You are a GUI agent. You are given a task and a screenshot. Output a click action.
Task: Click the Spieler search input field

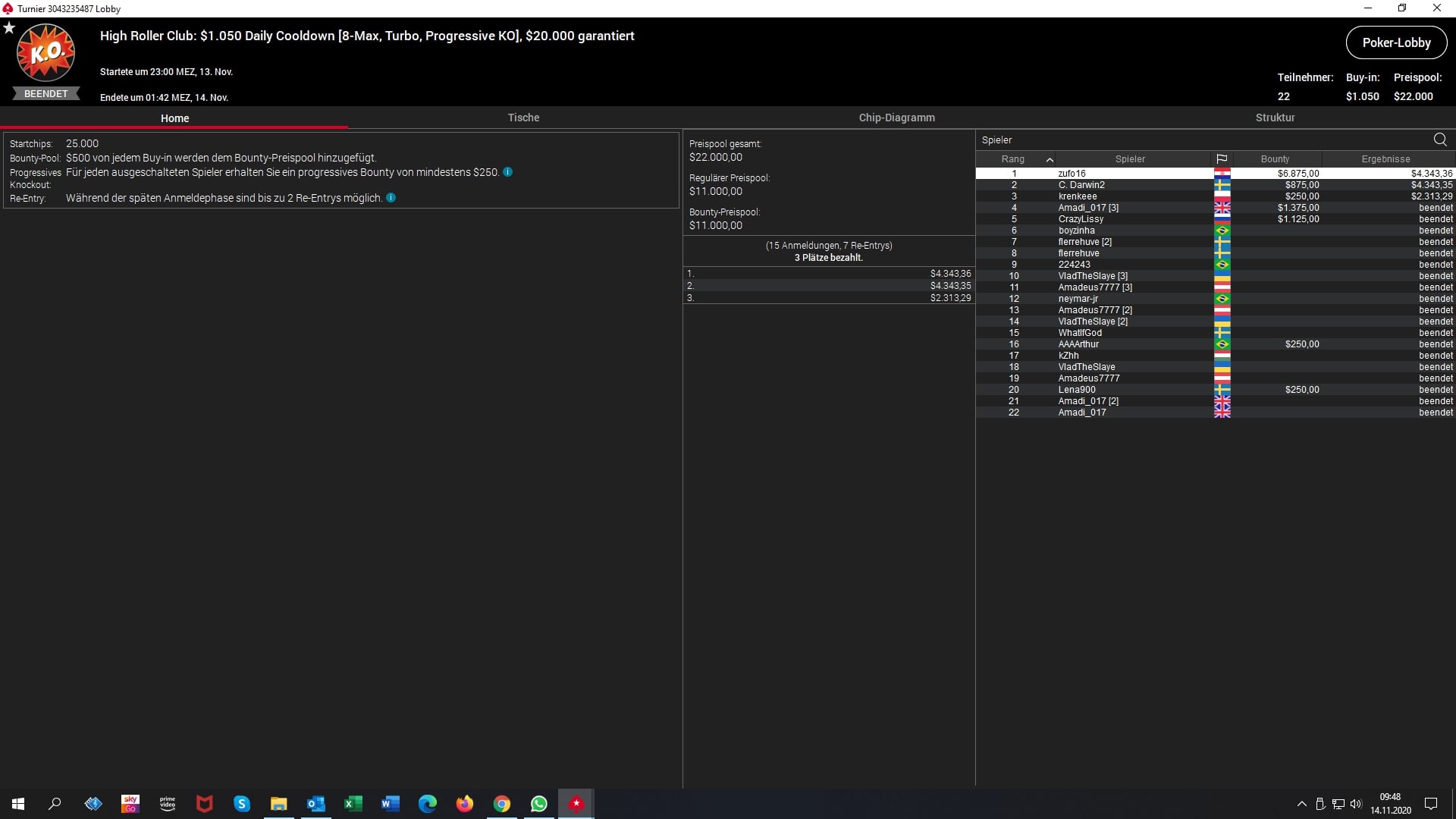coord(1198,140)
